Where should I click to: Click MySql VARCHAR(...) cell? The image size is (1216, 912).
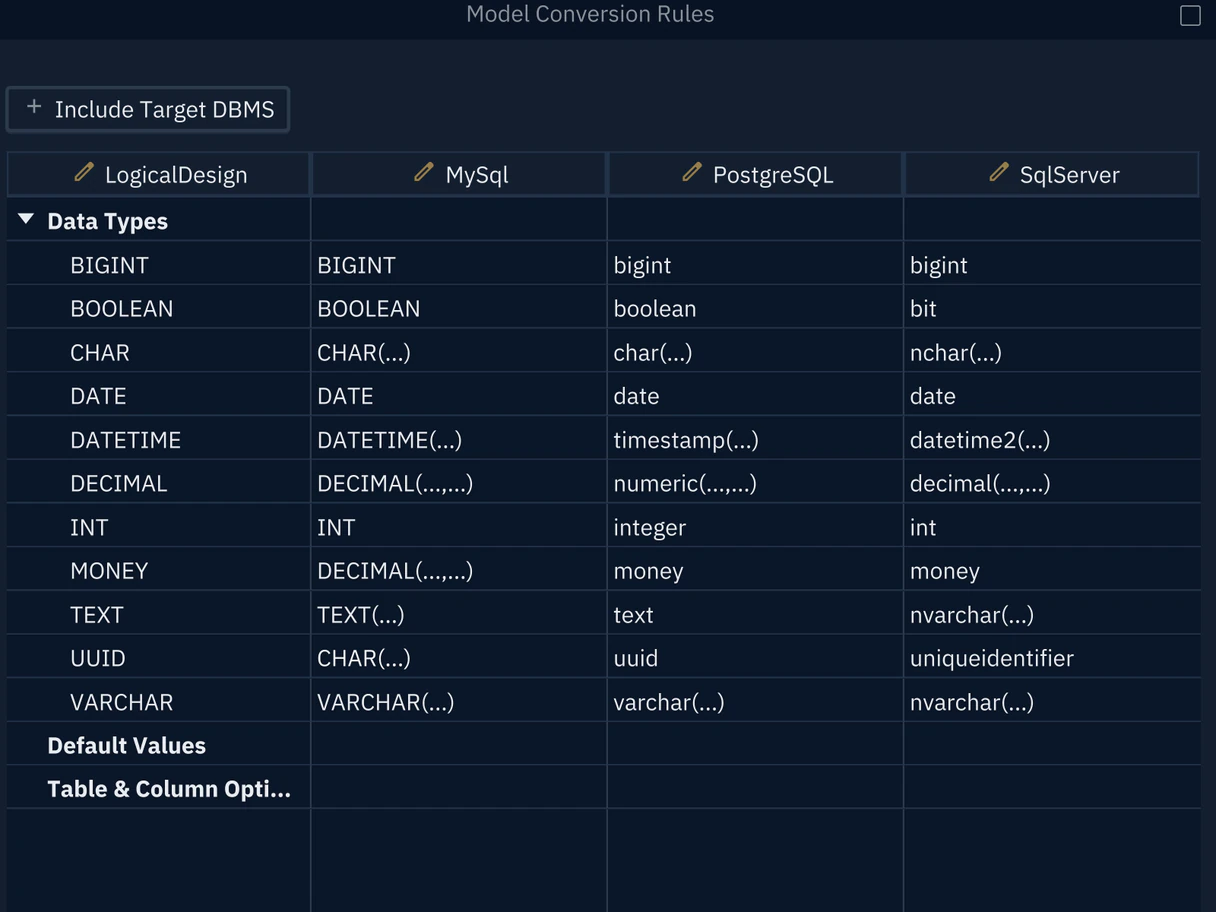(x=459, y=702)
